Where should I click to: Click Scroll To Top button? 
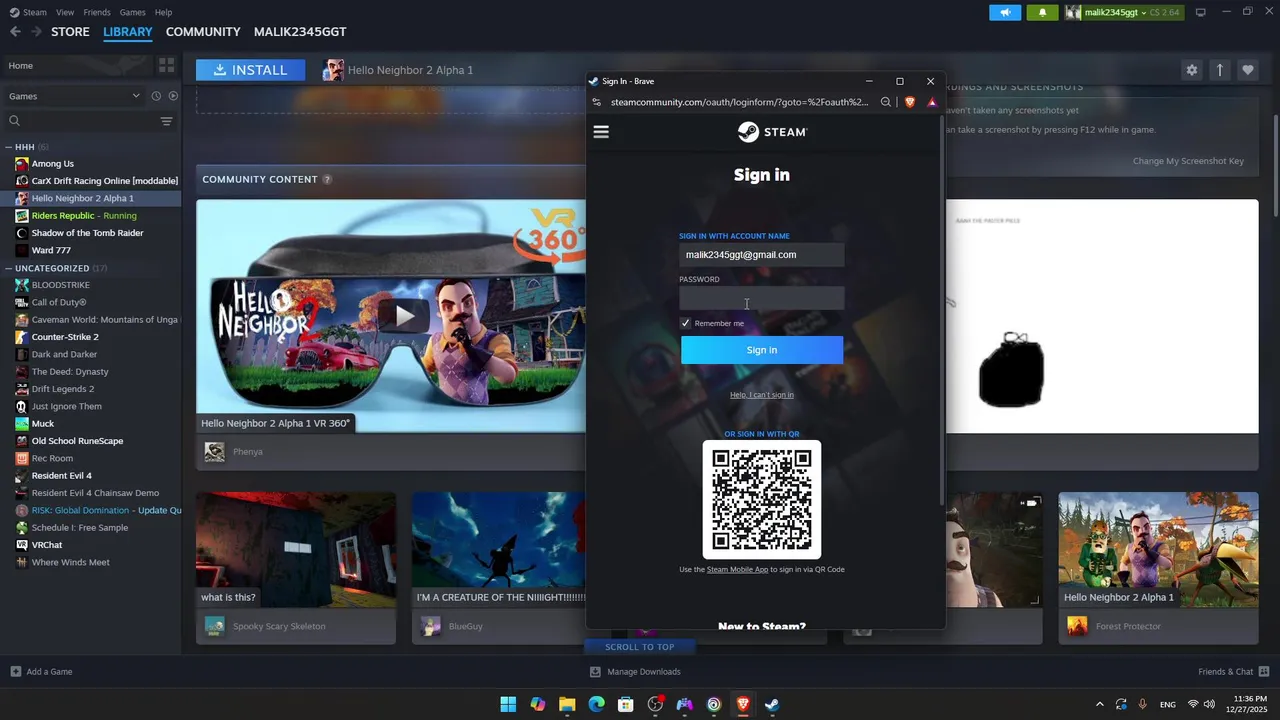pos(640,647)
